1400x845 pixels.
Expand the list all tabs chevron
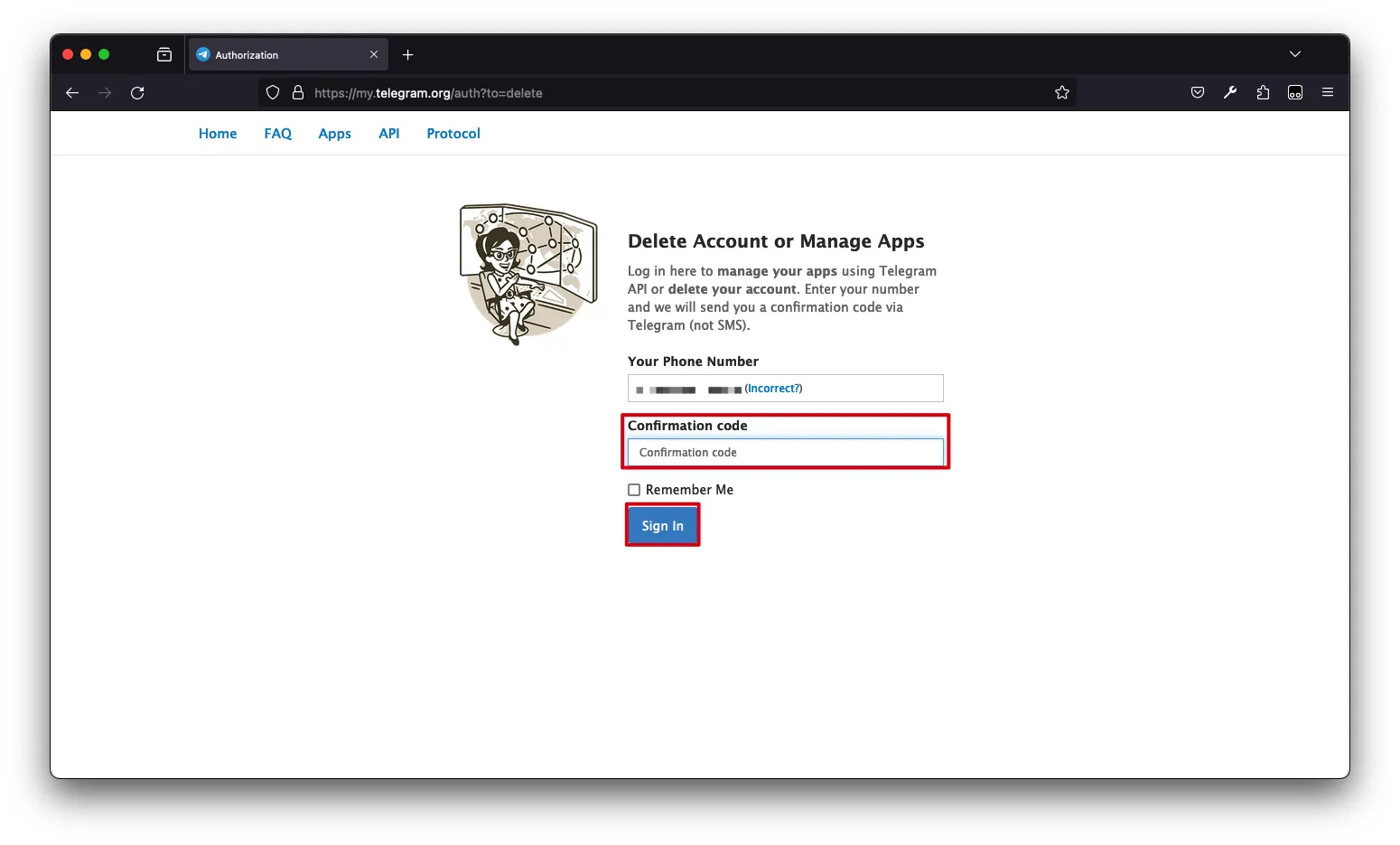[x=1295, y=54]
